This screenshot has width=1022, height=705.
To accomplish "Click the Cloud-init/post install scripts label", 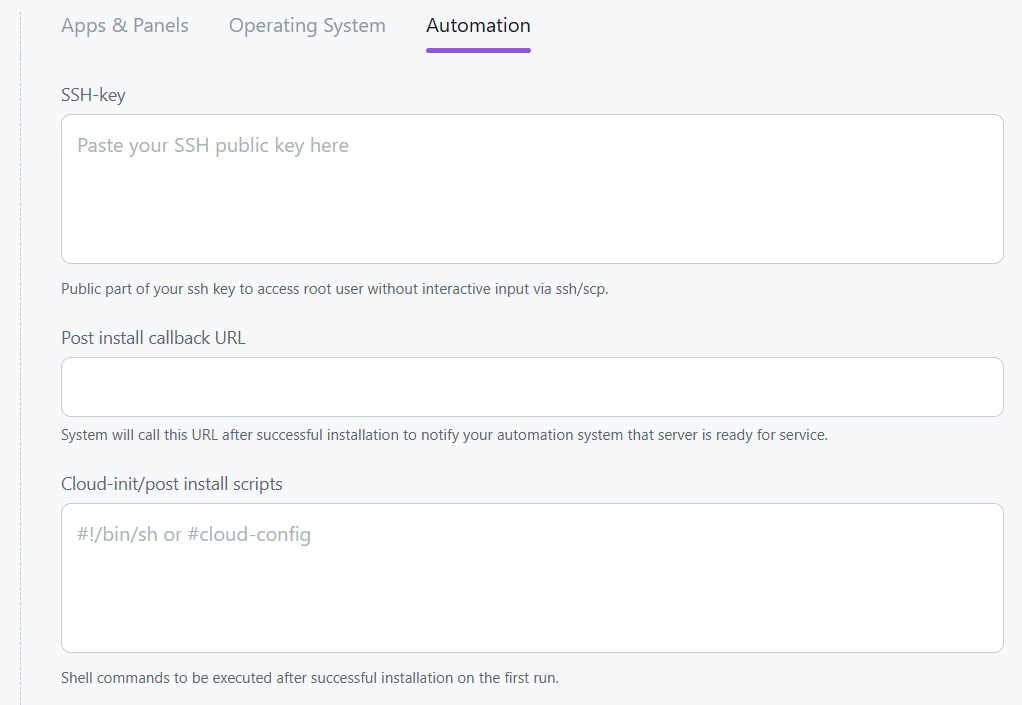I will [172, 484].
